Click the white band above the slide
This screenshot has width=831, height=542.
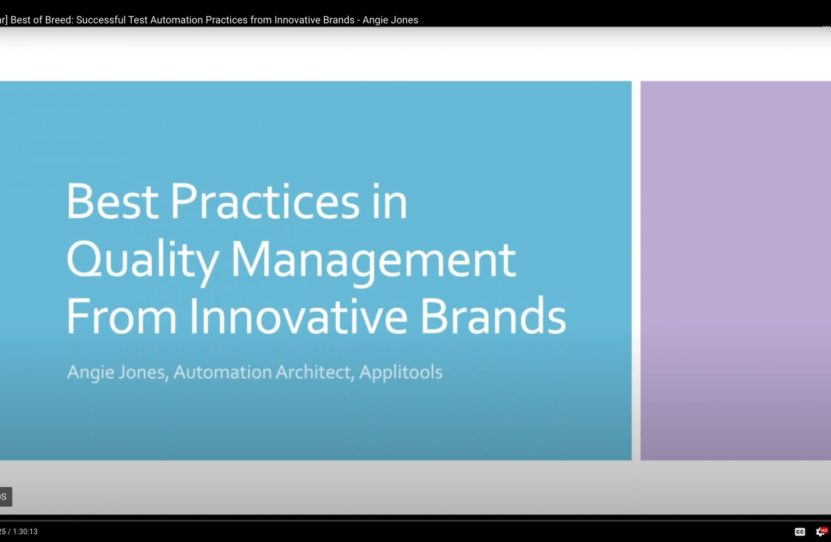click(400, 55)
